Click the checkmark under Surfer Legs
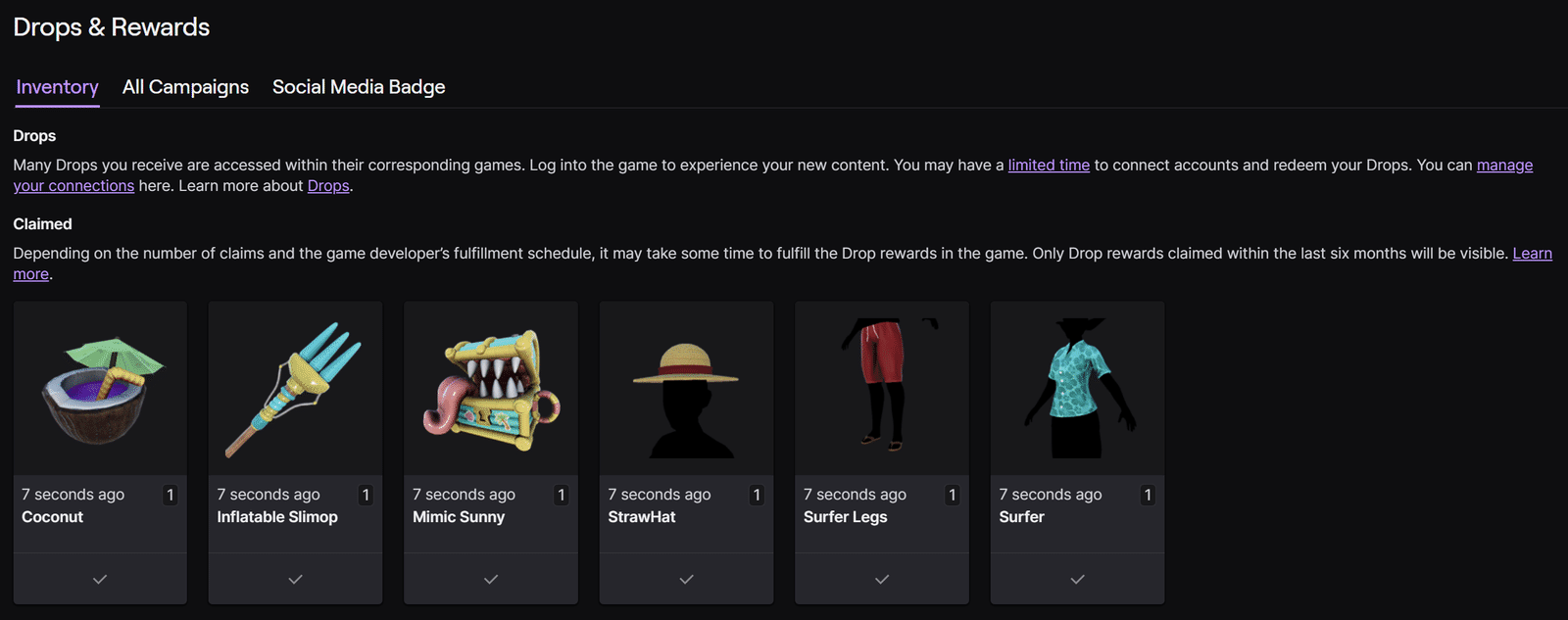 click(882, 579)
